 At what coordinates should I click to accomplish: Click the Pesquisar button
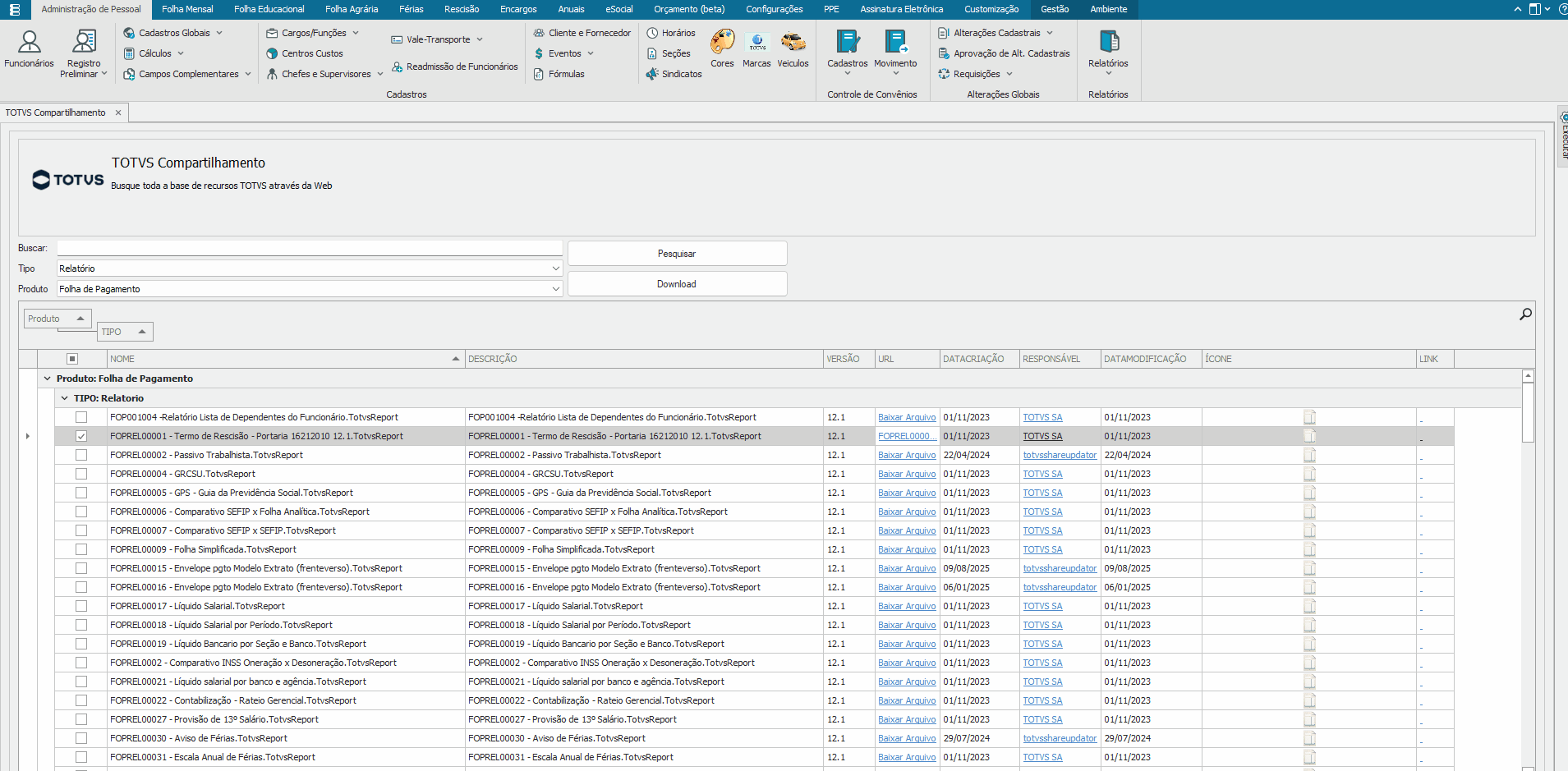pyautogui.click(x=677, y=254)
